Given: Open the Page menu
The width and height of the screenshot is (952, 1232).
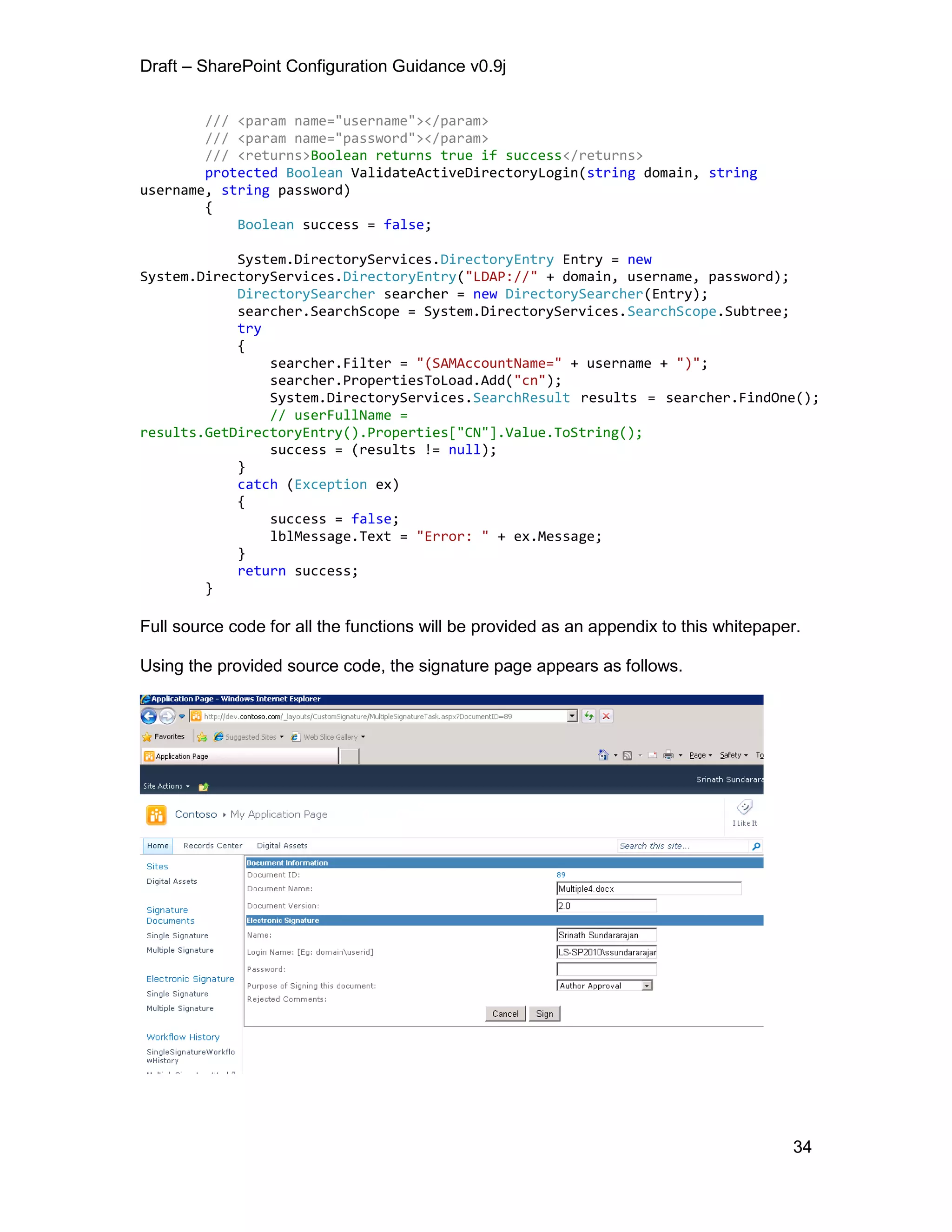Looking at the screenshot, I should click(701, 755).
